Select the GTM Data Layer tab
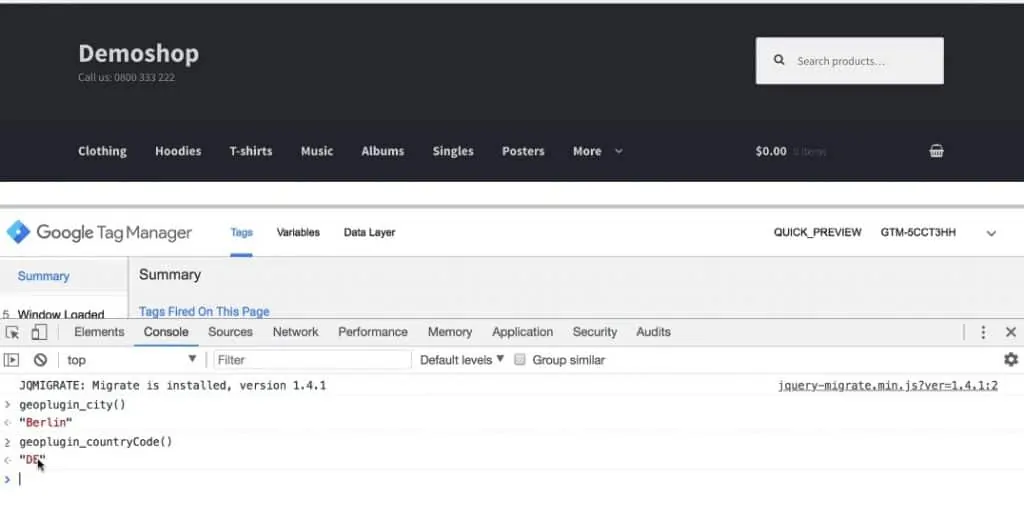Screen dimensions: 1024x521 pyautogui.click(x=369, y=232)
